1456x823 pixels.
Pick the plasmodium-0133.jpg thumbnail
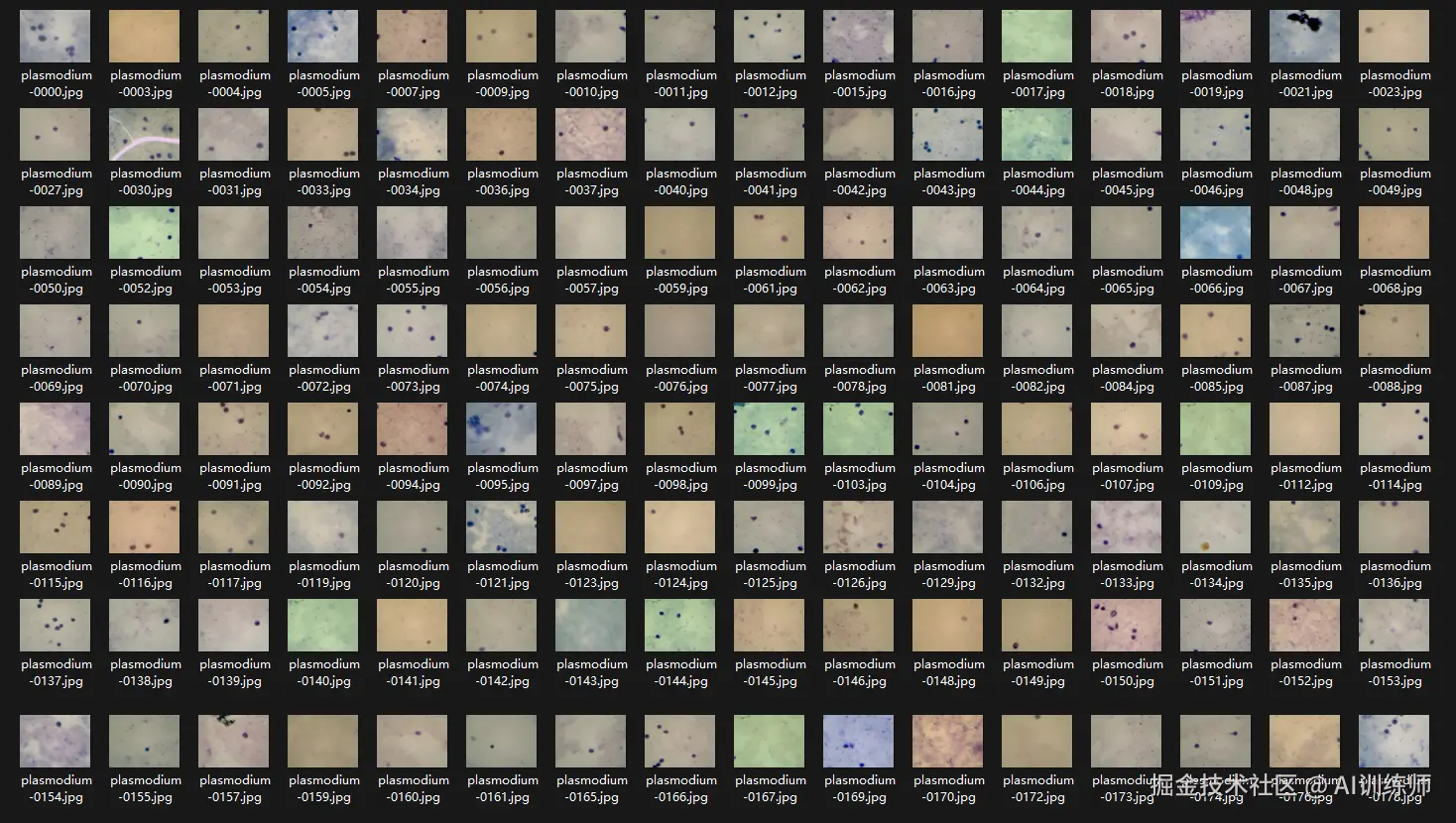click(x=1127, y=528)
